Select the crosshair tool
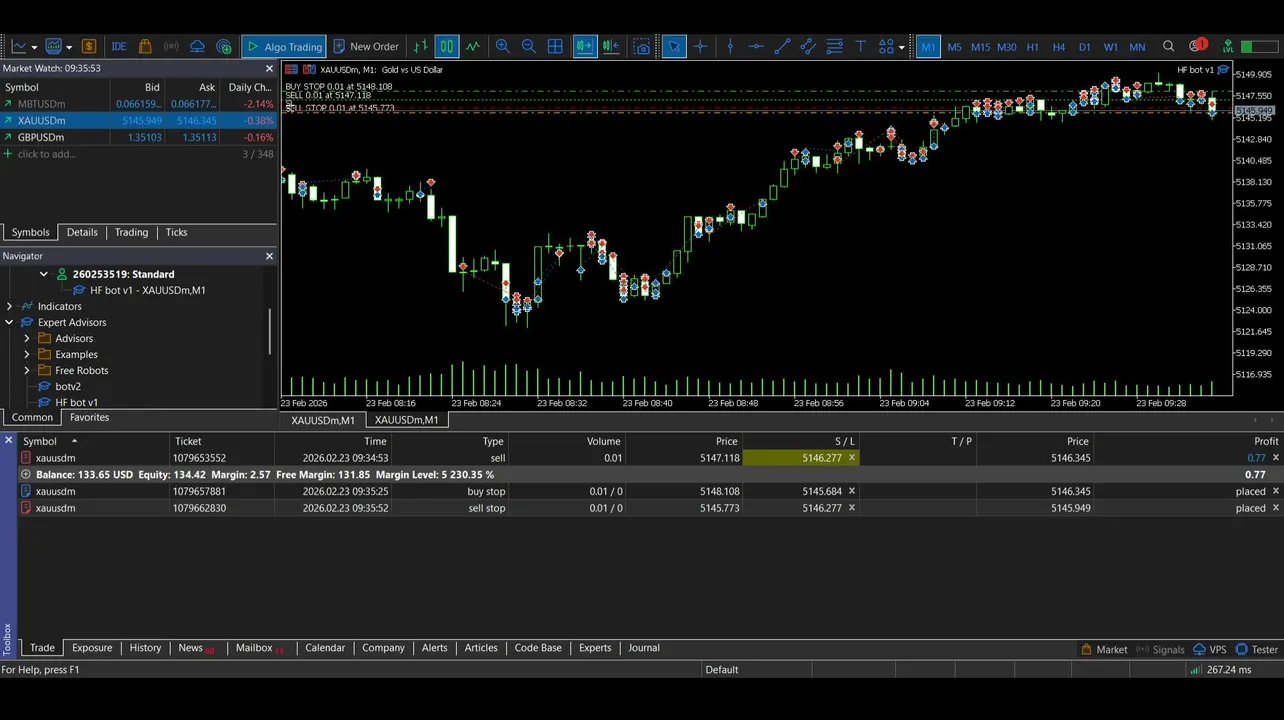1284x720 pixels. point(700,46)
